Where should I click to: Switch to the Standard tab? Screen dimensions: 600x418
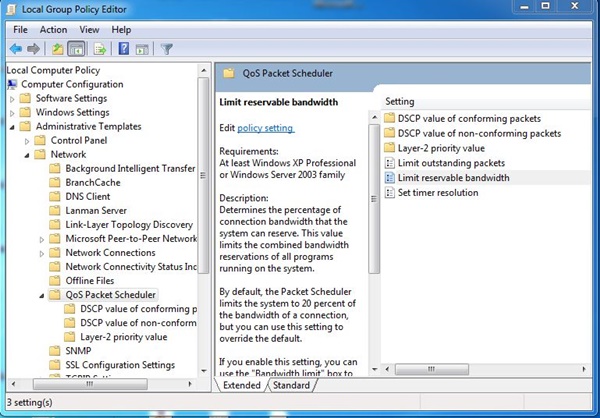click(x=291, y=385)
